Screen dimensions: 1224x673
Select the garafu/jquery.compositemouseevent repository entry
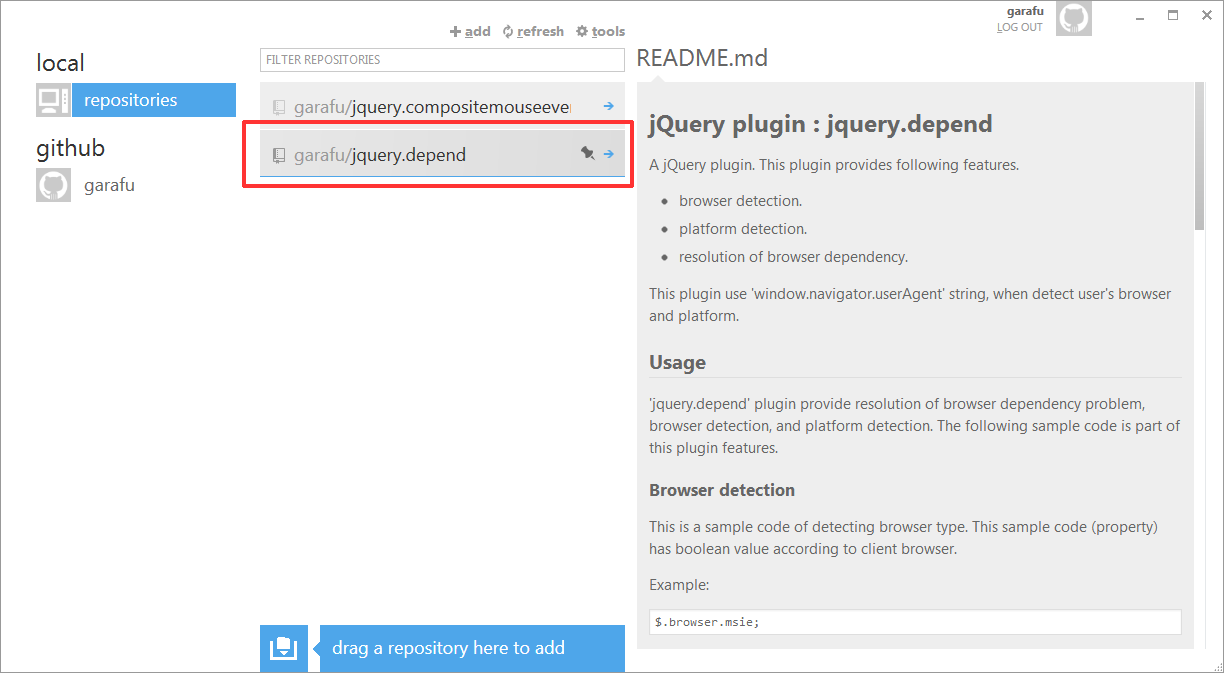click(x=420, y=105)
